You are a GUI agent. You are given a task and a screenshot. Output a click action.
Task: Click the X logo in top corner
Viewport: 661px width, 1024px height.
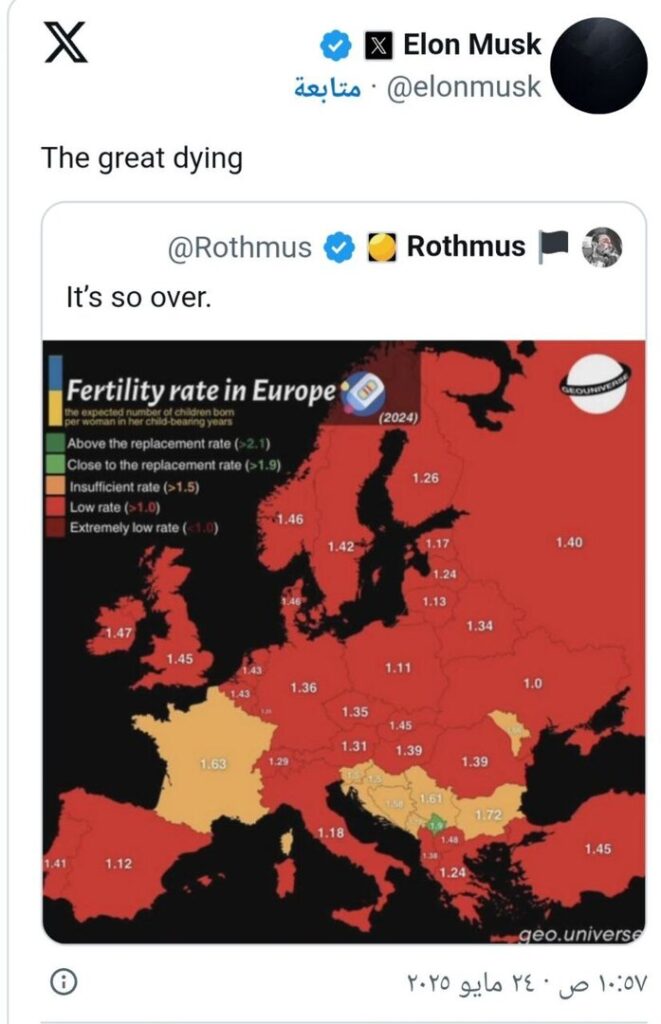click(65, 42)
